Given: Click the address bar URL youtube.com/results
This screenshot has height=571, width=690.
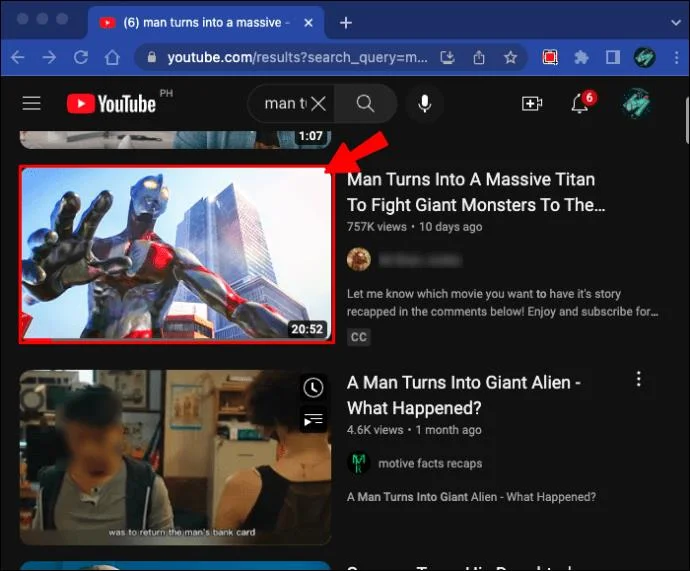Looking at the screenshot, I should click(297, 57).
